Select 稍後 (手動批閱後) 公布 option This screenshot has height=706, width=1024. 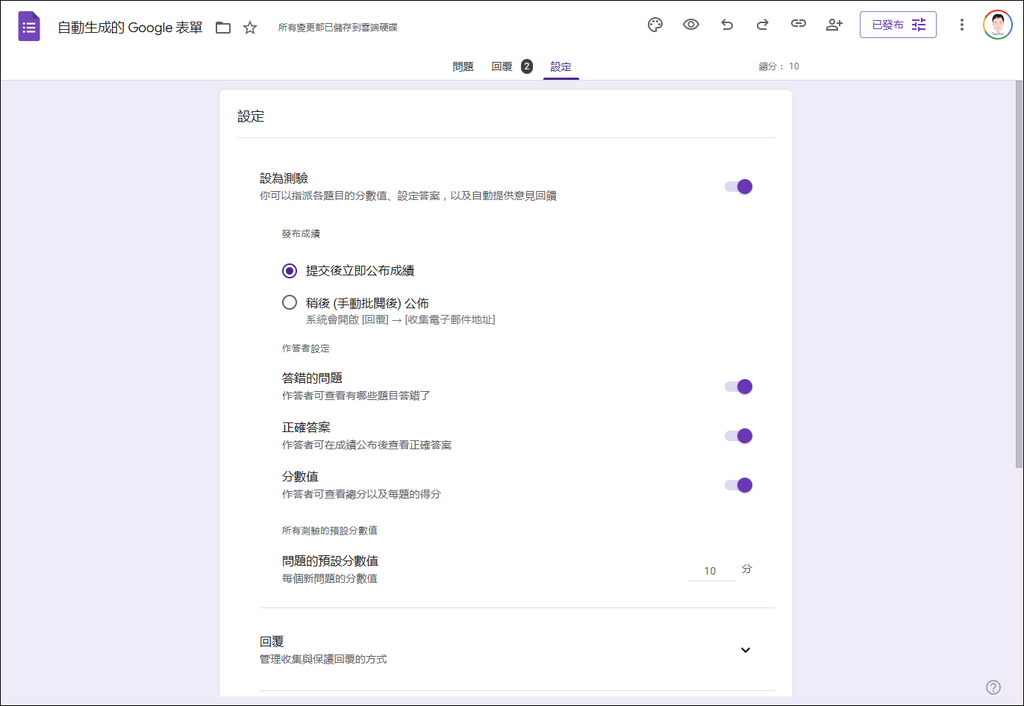290,303
